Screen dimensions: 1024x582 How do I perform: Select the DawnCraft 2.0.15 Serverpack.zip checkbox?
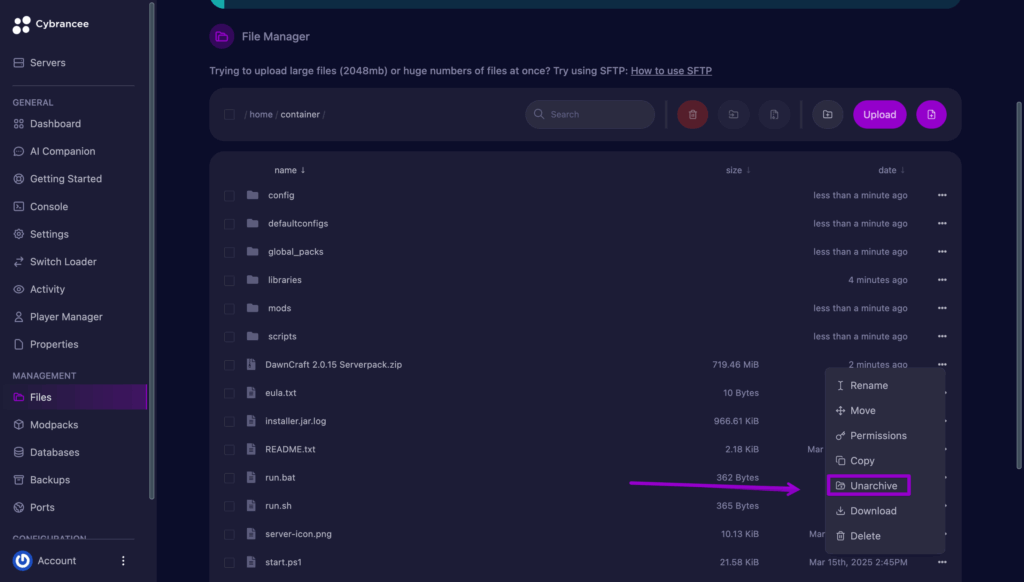229,365
